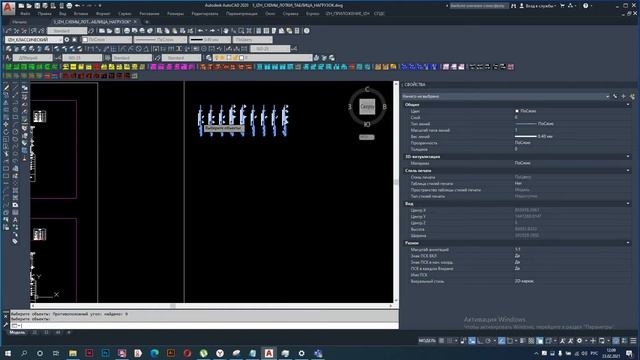Image resolution: width=640 pixels, height=360 pixels.
Task: Switch to the Начало start tab
Action: [x=19, y=22]
